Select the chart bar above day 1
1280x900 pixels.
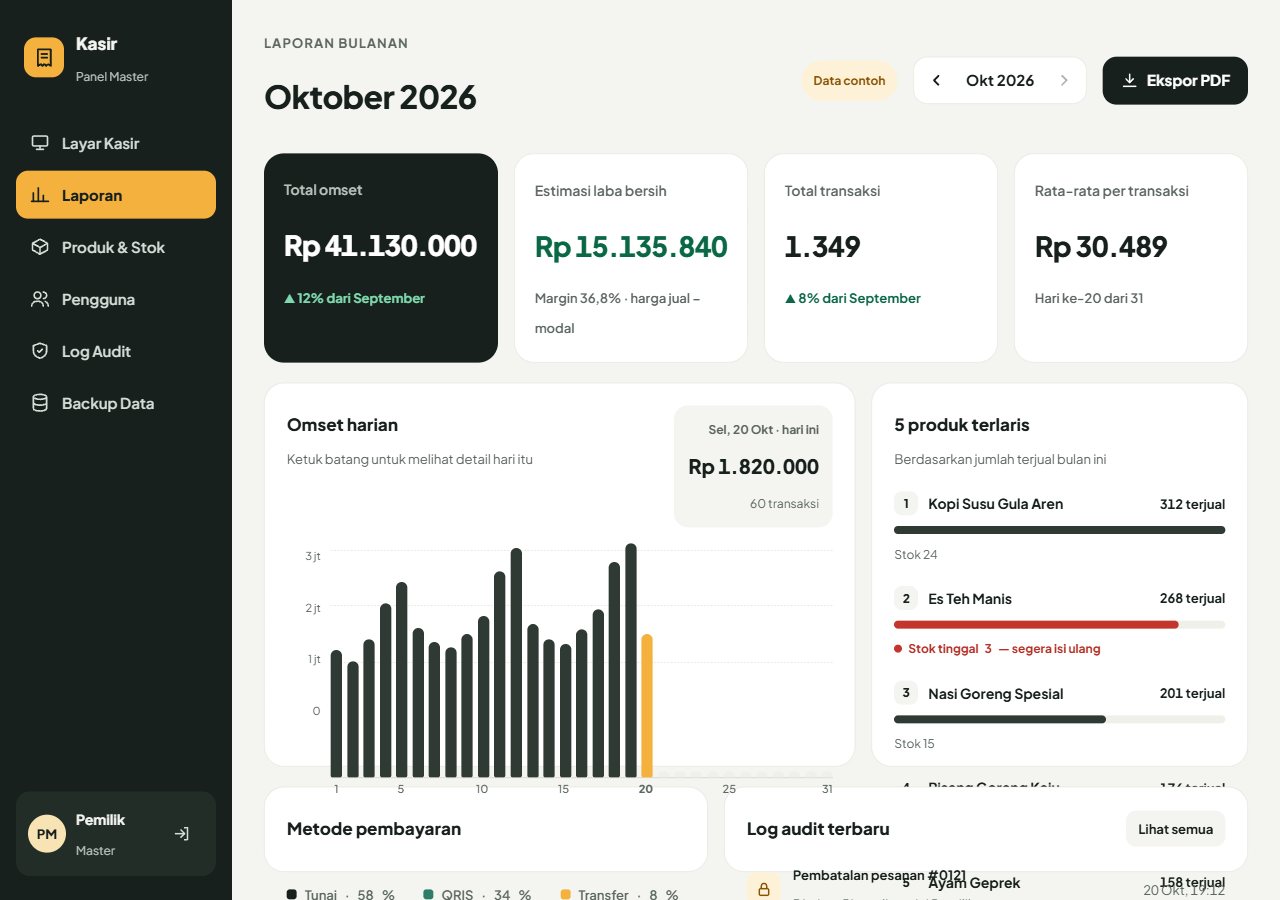pos(336,714)
